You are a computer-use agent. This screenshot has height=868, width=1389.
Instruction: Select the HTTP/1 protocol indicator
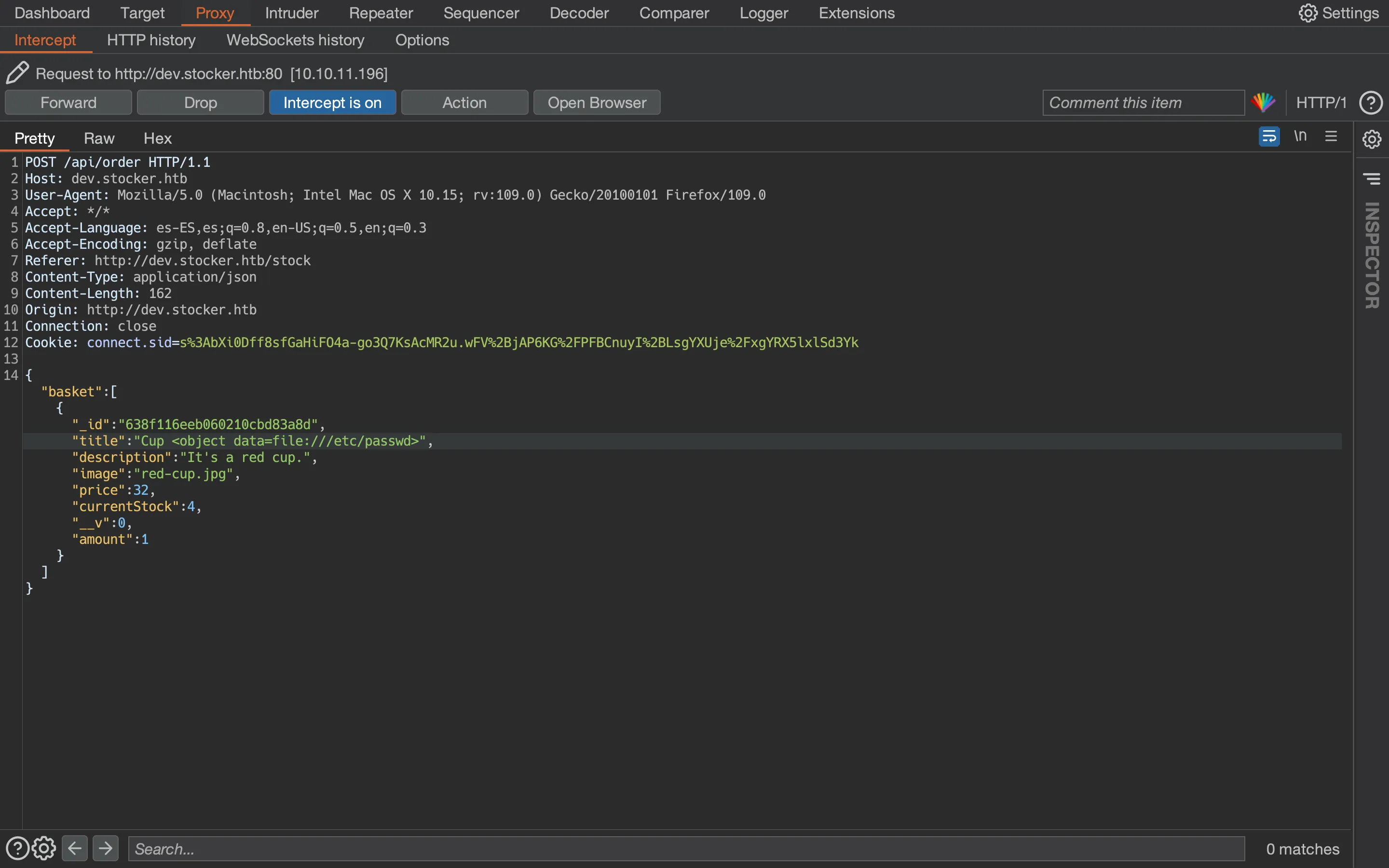(x=1321, y=102)
